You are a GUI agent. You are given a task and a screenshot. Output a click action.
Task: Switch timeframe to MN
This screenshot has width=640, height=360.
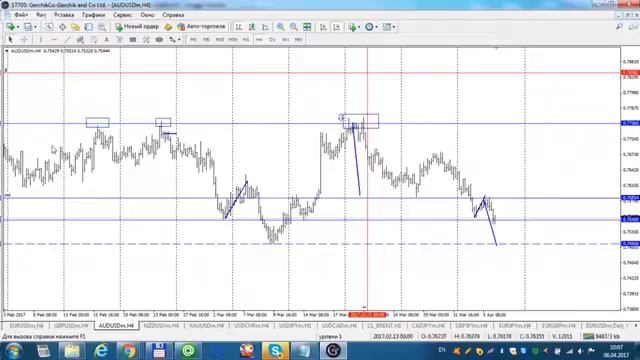coord(298,40)
